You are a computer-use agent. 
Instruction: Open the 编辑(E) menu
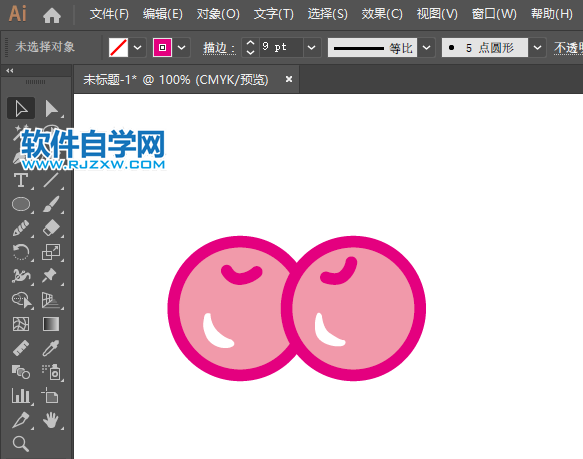(163, 14)
